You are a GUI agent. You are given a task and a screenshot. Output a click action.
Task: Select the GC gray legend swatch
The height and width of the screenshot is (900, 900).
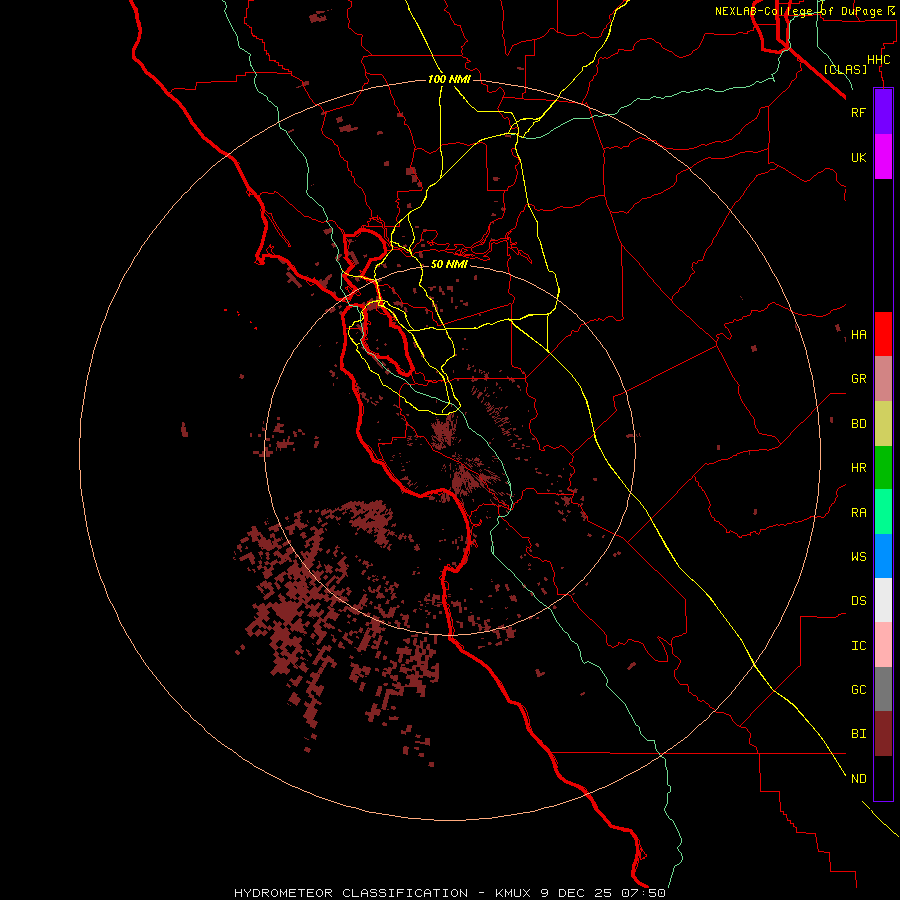883,689
